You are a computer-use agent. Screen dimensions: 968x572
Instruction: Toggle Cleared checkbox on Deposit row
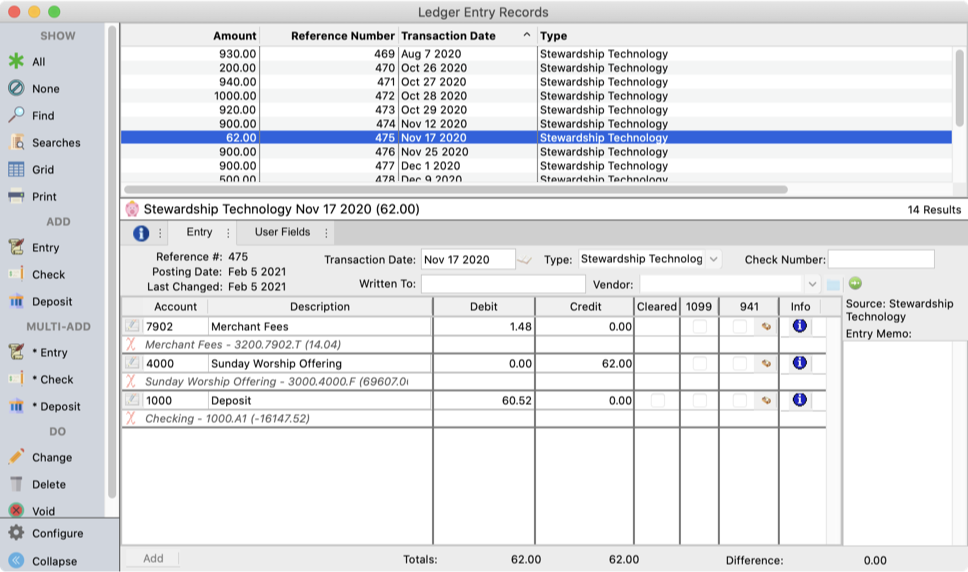pyautogui.click(x=658, y=400)
